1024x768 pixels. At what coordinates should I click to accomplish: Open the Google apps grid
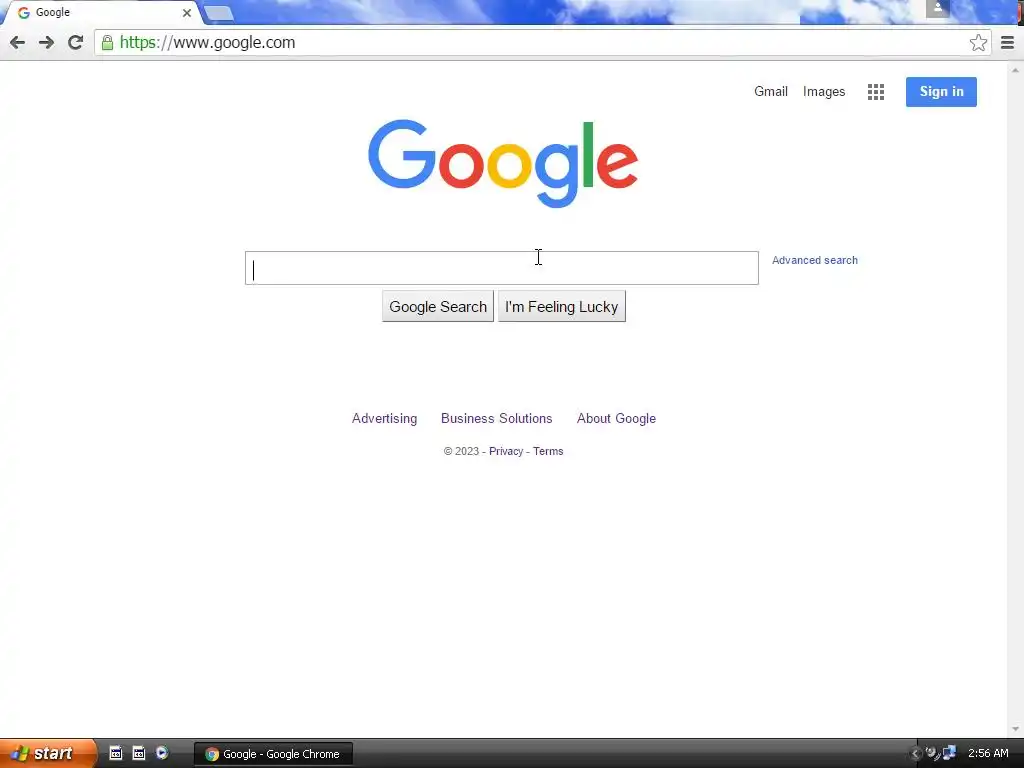click(876, 92)
